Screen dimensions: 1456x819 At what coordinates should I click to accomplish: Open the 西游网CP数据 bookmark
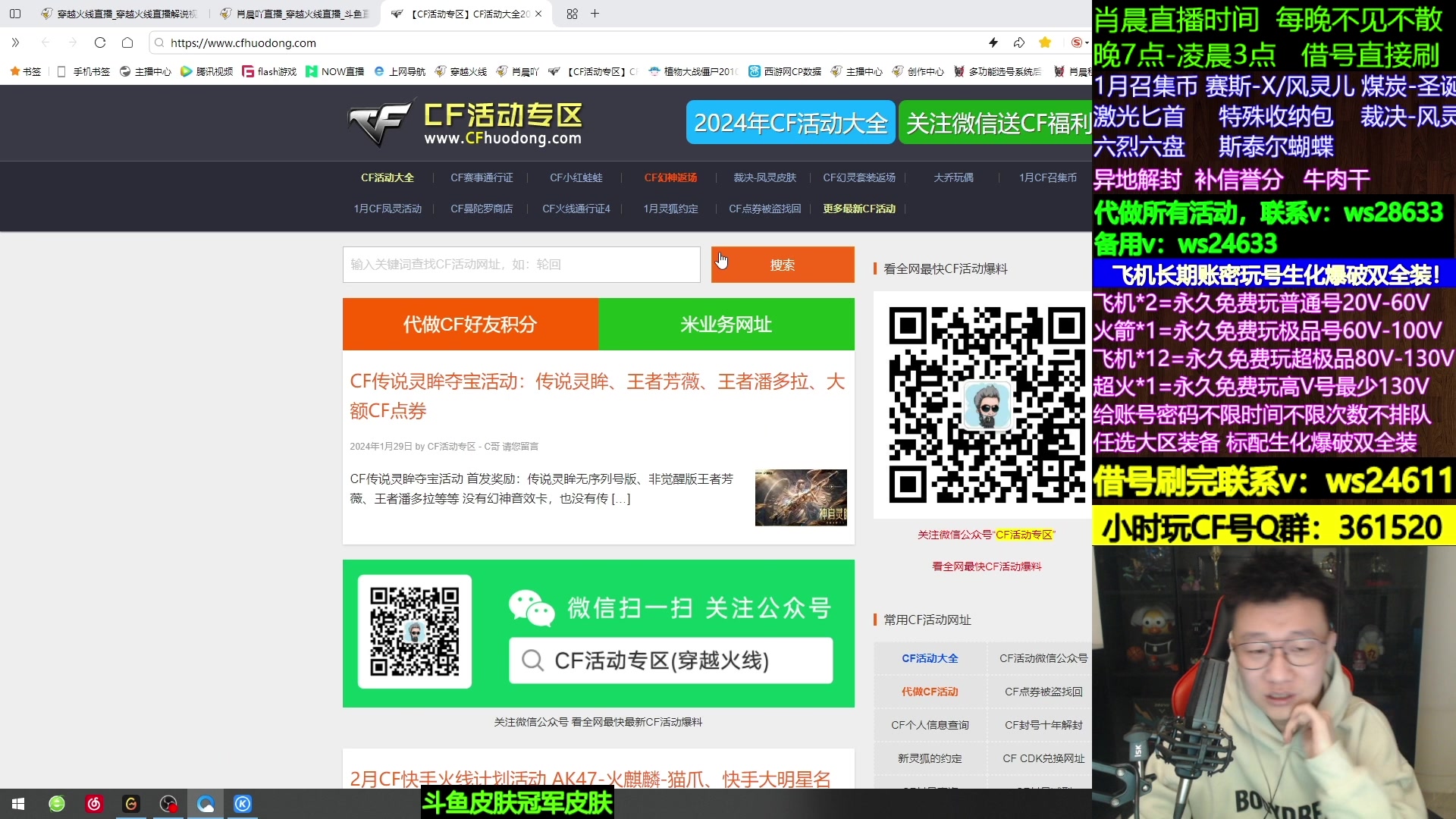pyautogui.click(x=785, y=71)
